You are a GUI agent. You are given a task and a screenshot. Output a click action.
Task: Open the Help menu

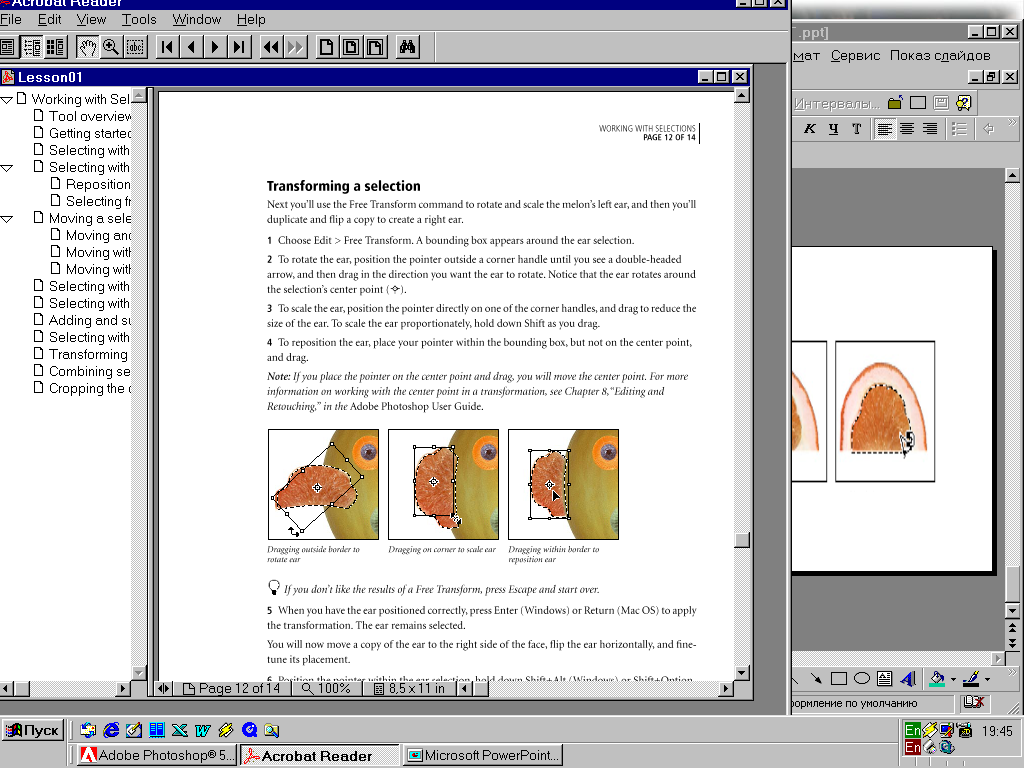coord(251,20)
